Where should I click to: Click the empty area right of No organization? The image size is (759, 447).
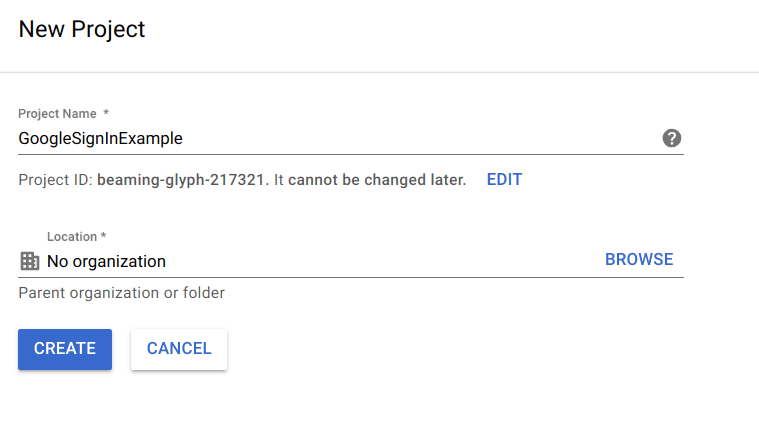(x=380, y=261)
